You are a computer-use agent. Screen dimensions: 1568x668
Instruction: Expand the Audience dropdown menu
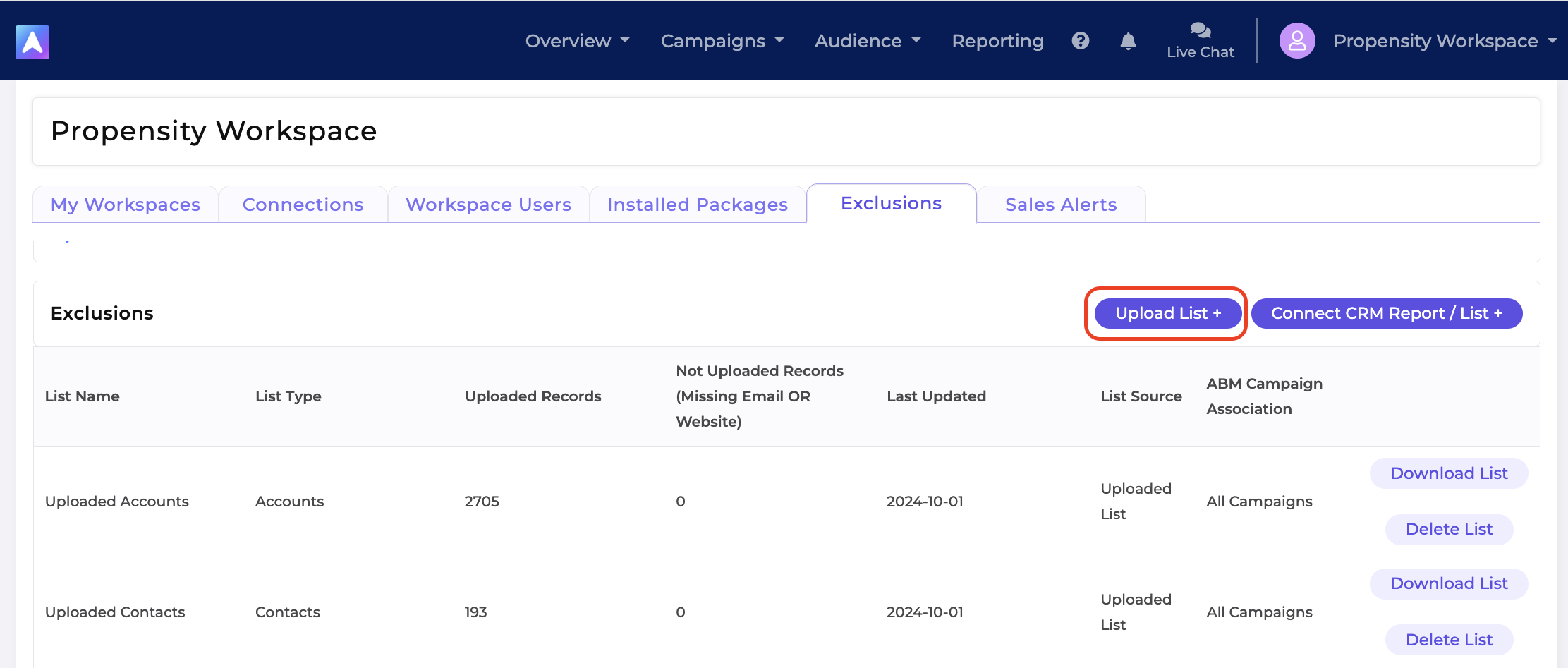[x=868, y=41]
